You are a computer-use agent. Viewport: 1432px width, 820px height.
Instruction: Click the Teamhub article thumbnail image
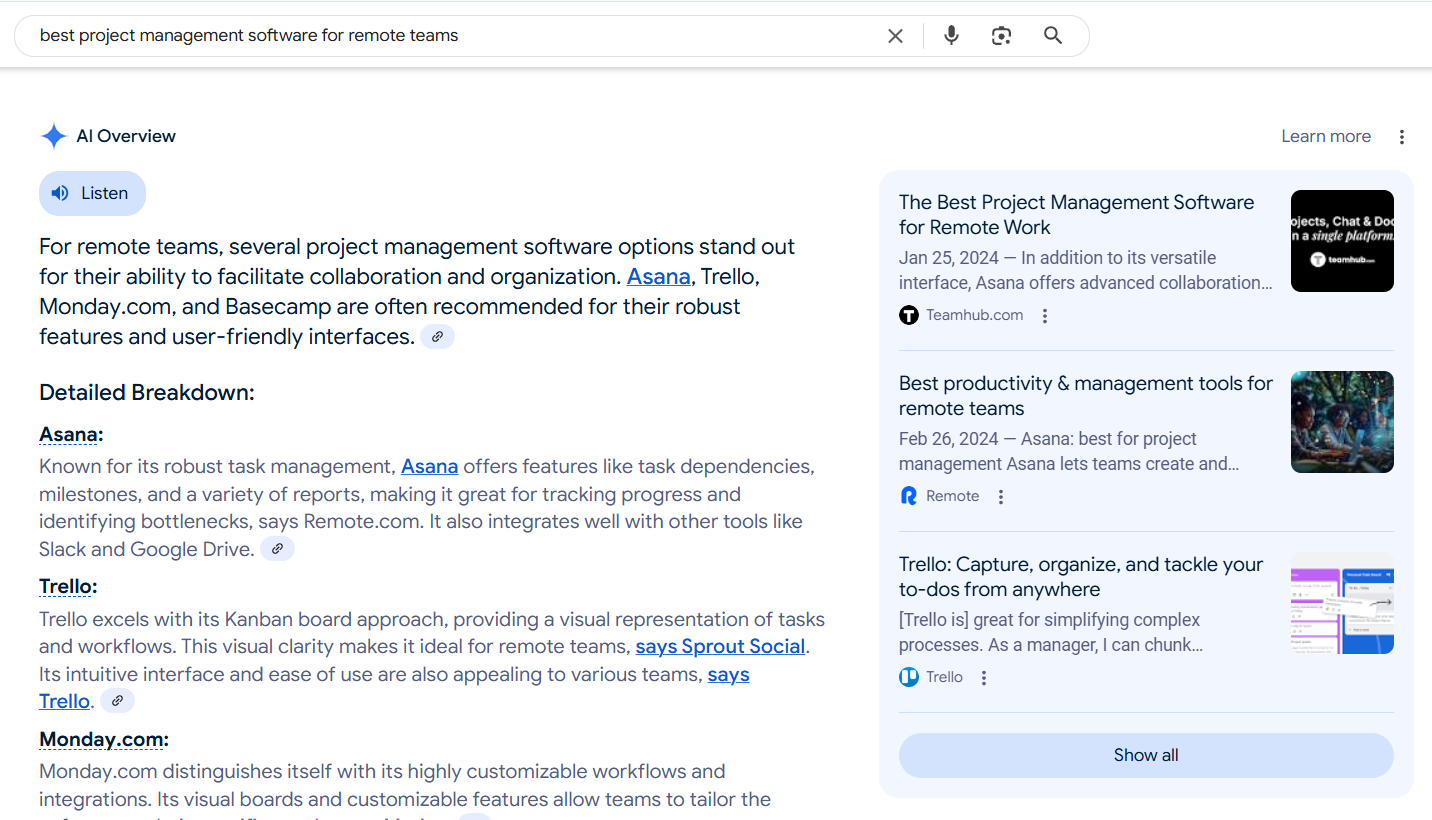pyautogui.click(x=1342, y=241)
